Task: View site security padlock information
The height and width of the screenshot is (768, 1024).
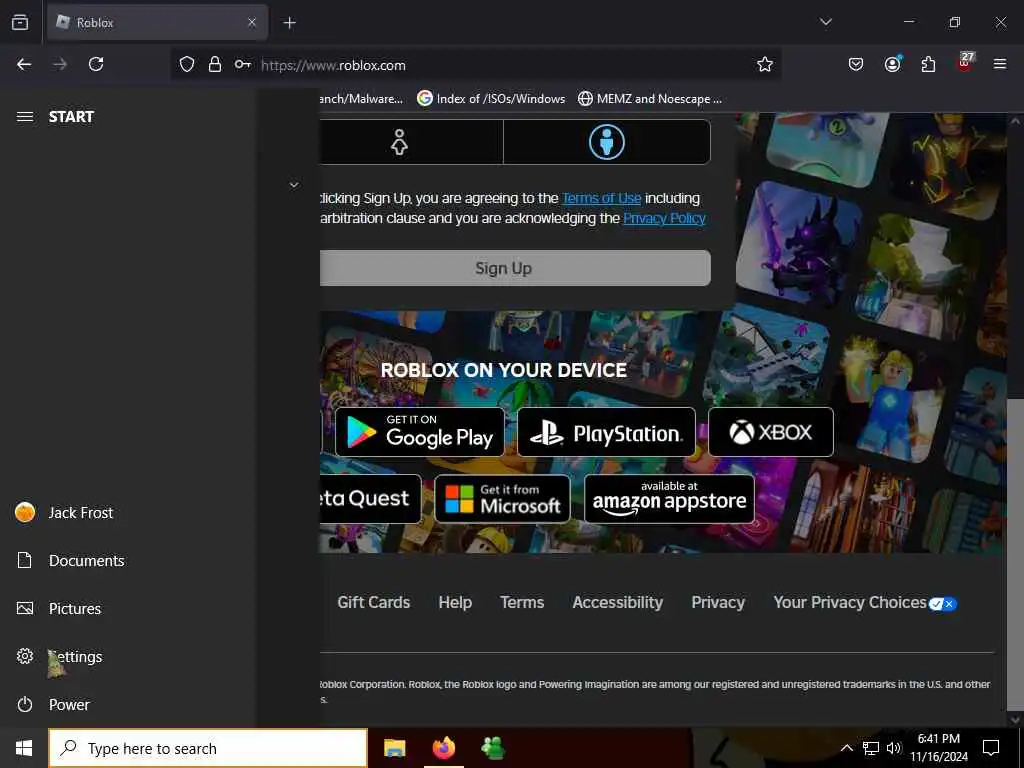Action: [215, 65]
